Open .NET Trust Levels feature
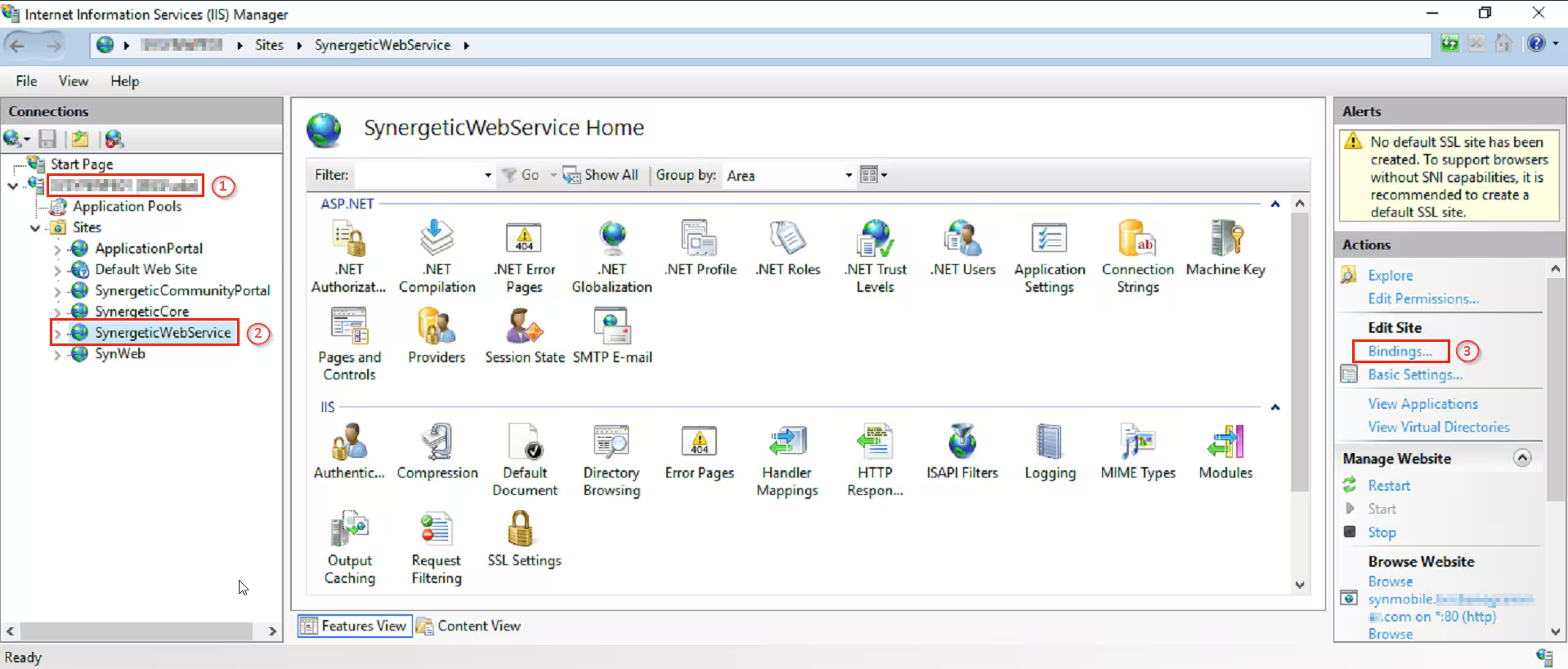This screenshot has height=669, width=1568. tap(876, 256)
